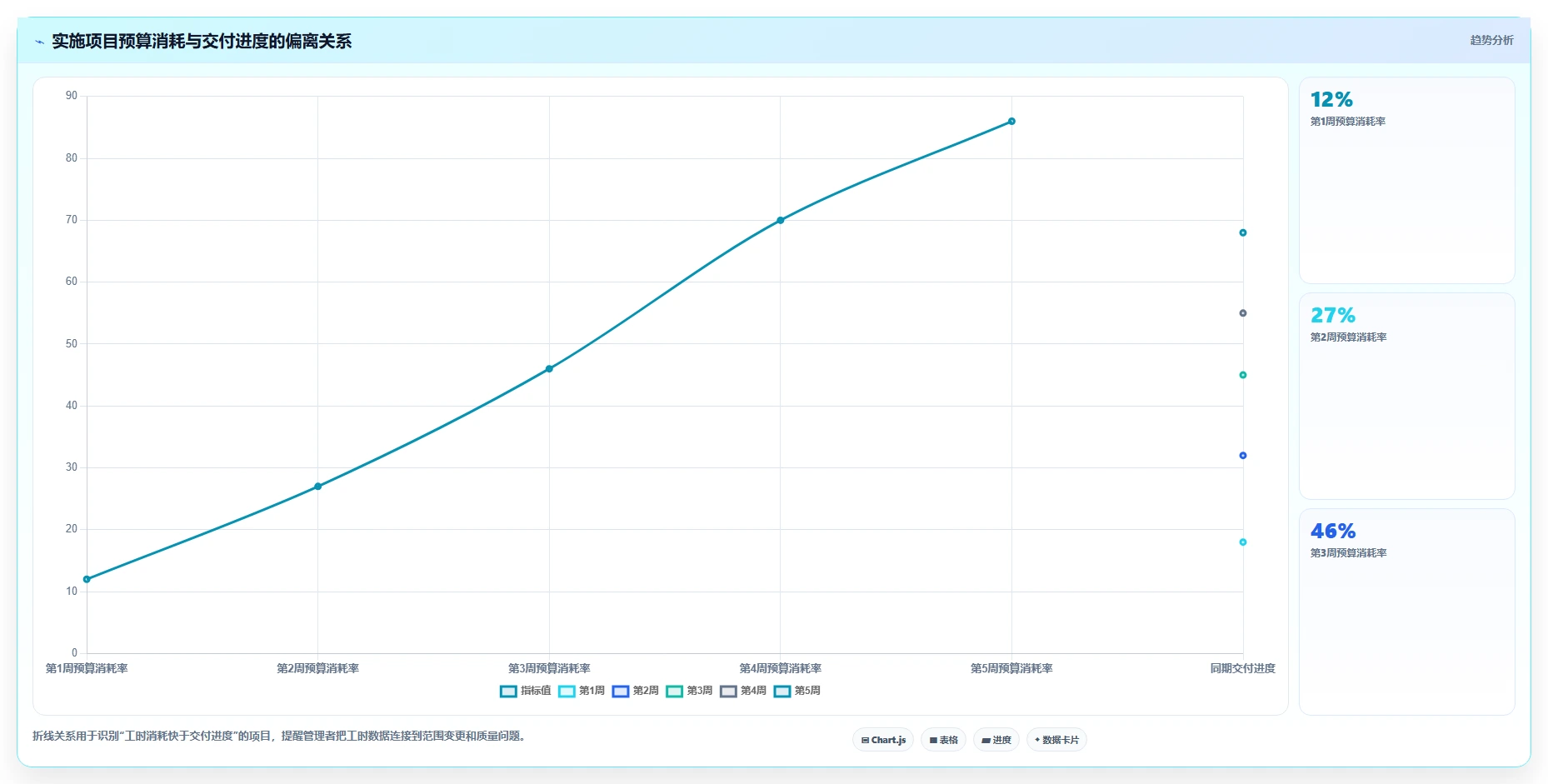Click the trend icon beside the chart title

pos(39,42)
